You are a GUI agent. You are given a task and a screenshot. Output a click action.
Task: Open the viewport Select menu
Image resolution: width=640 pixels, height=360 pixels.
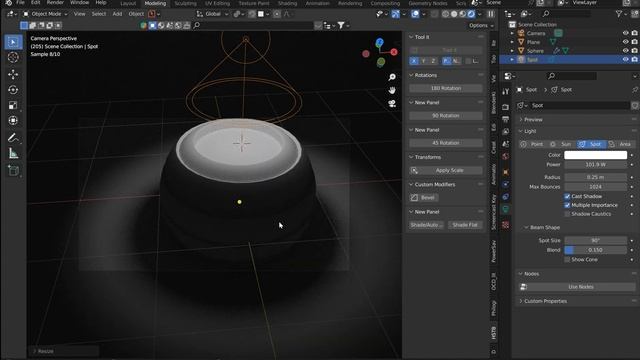(99, 14)
